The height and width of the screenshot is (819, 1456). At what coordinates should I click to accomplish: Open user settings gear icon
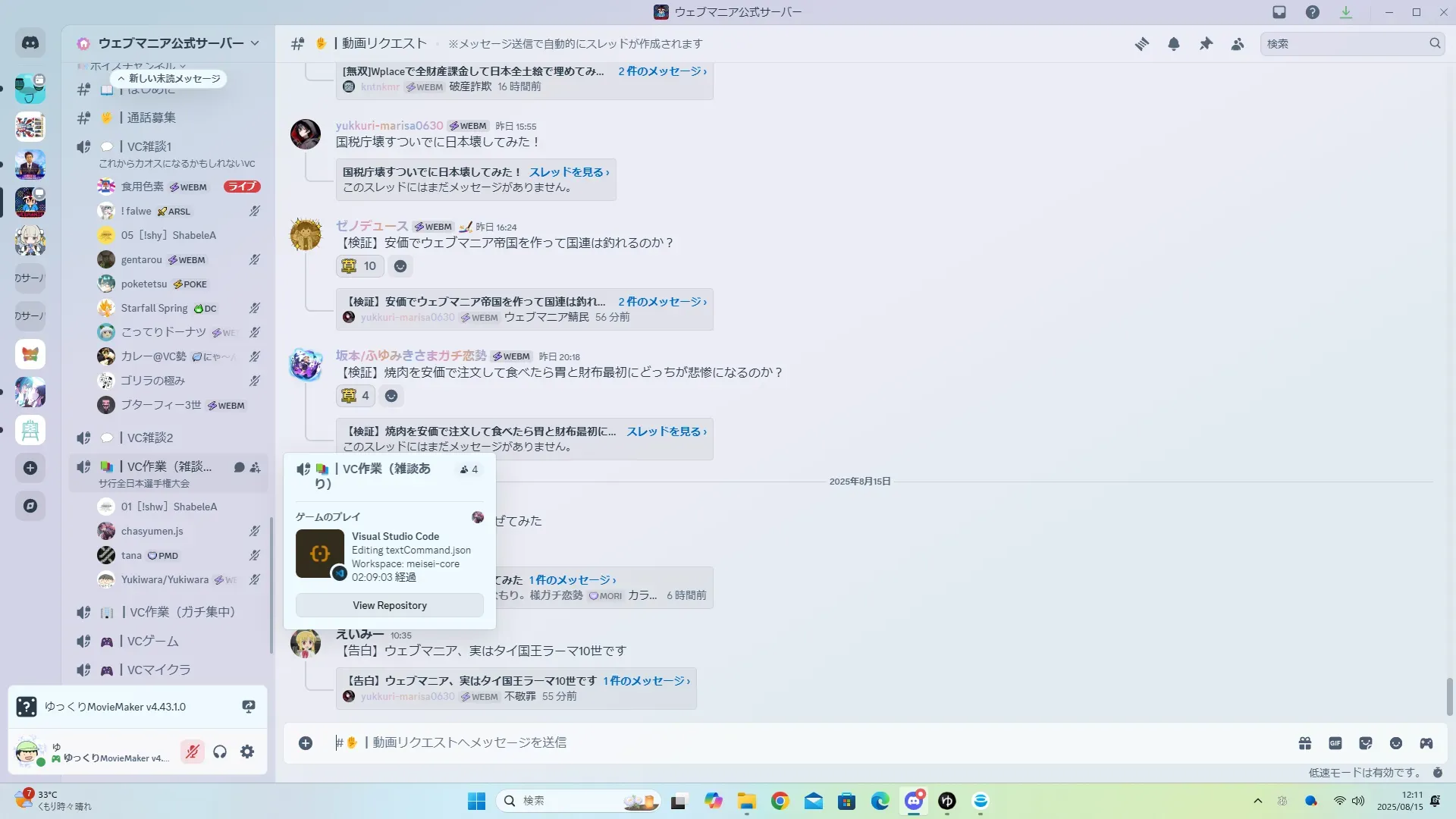247,752
